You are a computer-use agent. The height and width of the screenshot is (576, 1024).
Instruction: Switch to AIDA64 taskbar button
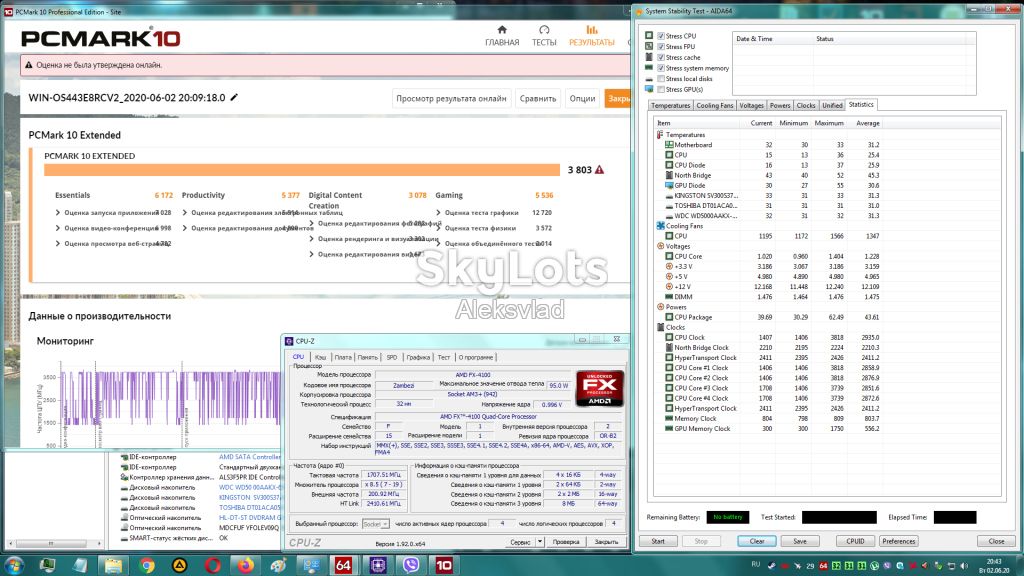tap(344, 566)
